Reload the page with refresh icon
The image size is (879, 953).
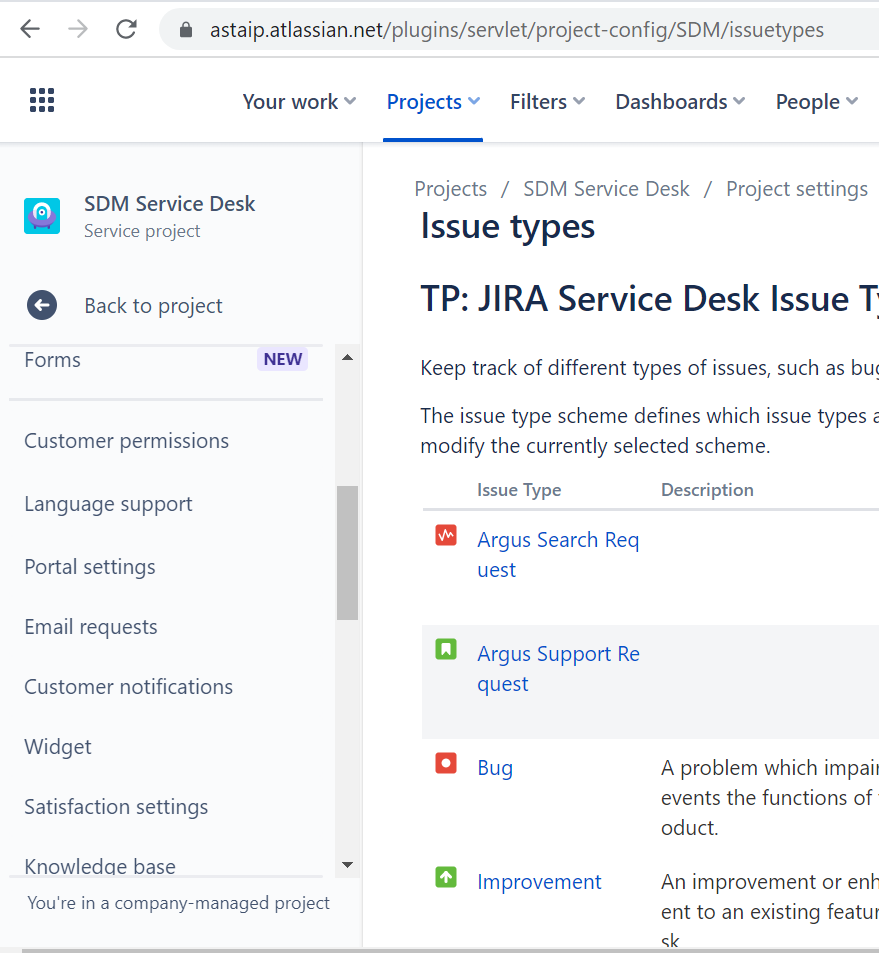[x=126, y=29]
